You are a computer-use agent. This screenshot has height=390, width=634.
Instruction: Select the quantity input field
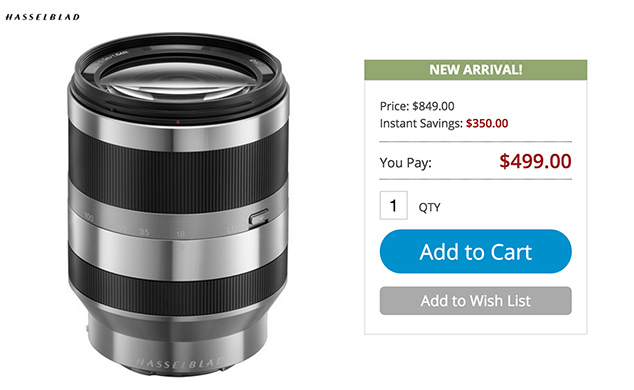393,205
